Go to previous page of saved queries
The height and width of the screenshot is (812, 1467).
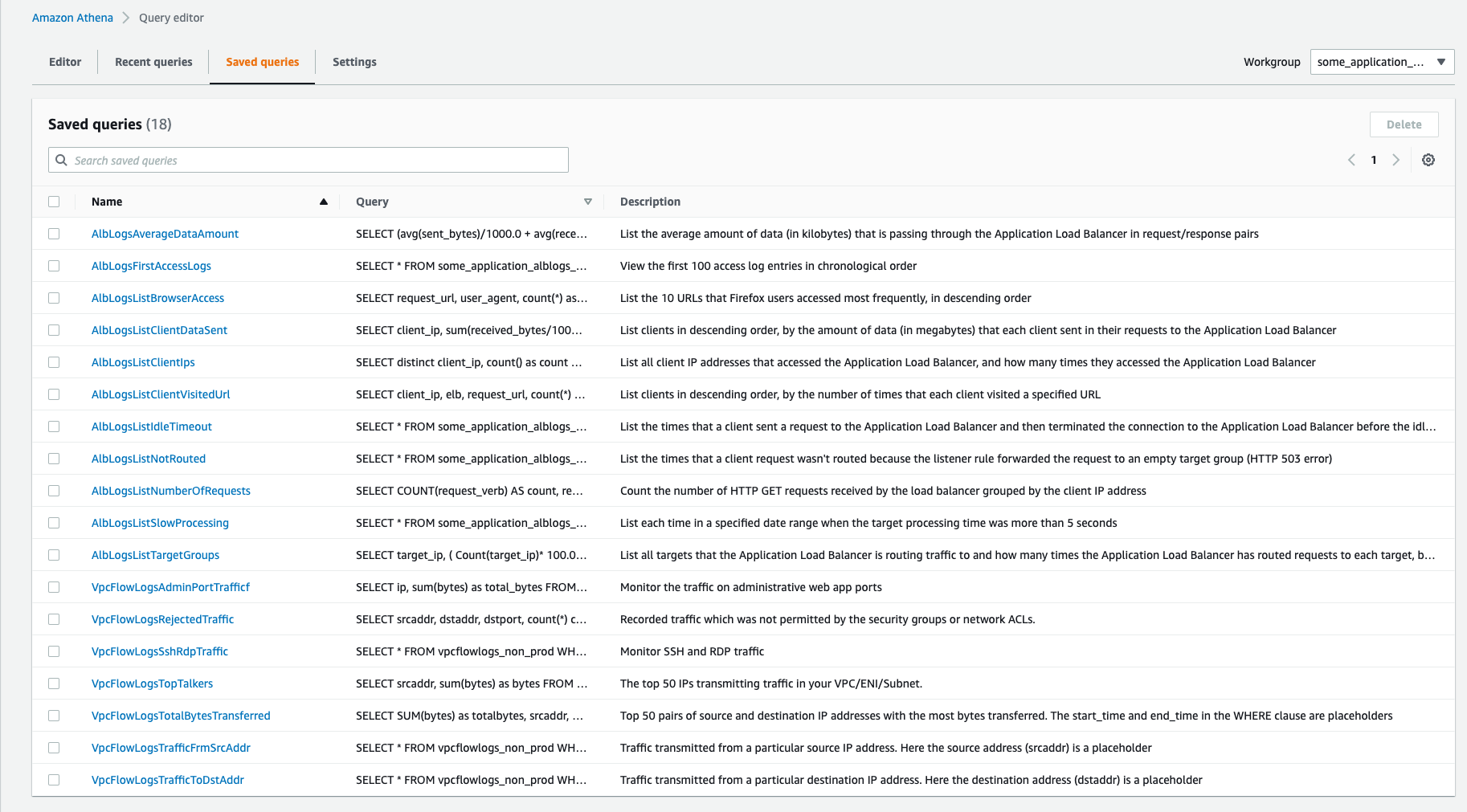pyautogui.click(x=1351, y=160)
